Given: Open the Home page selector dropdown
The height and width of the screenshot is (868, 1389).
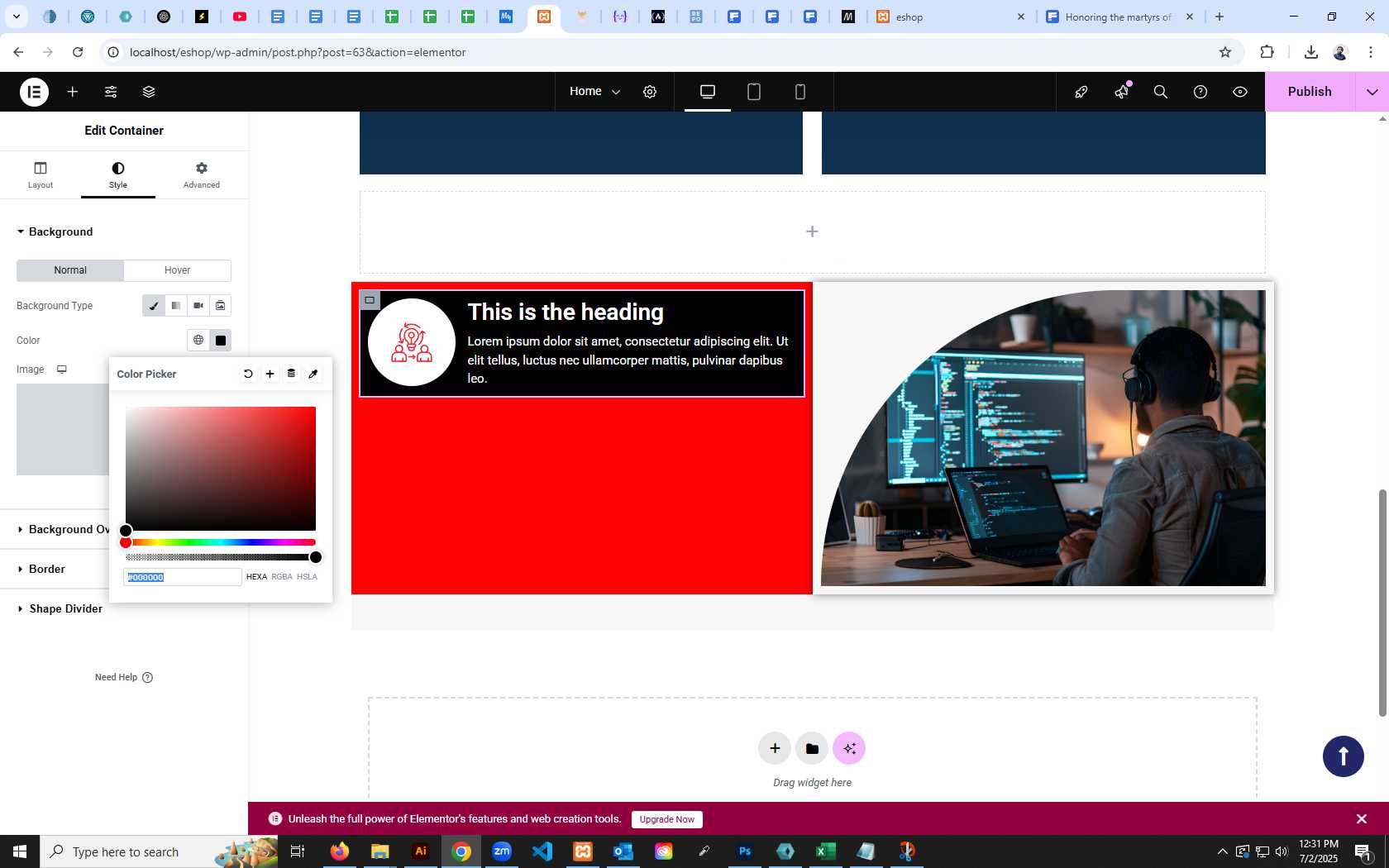Looking at the screenshot, I should pos(594,92).
